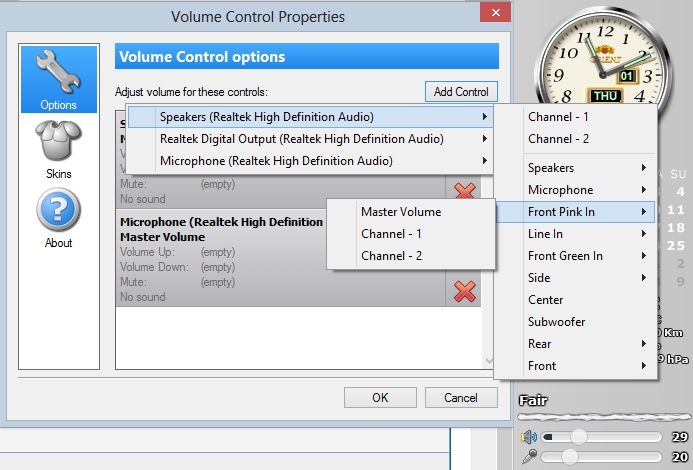Image resolution: width=693 pixels, height=470 pixels.
Task: Click the microphone icon in widget
Action: pos(528,457)
